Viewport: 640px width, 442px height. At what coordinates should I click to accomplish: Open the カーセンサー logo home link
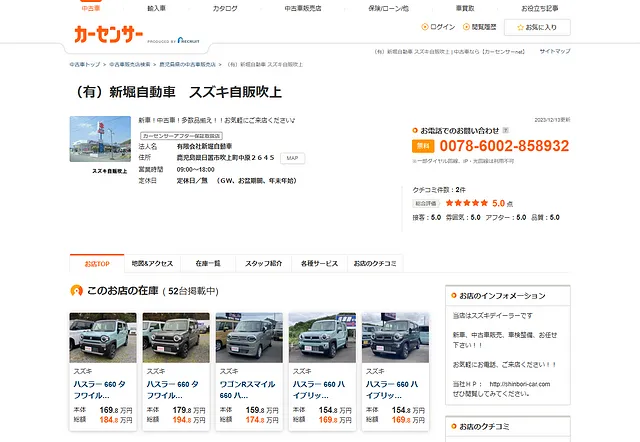(109, 34)
